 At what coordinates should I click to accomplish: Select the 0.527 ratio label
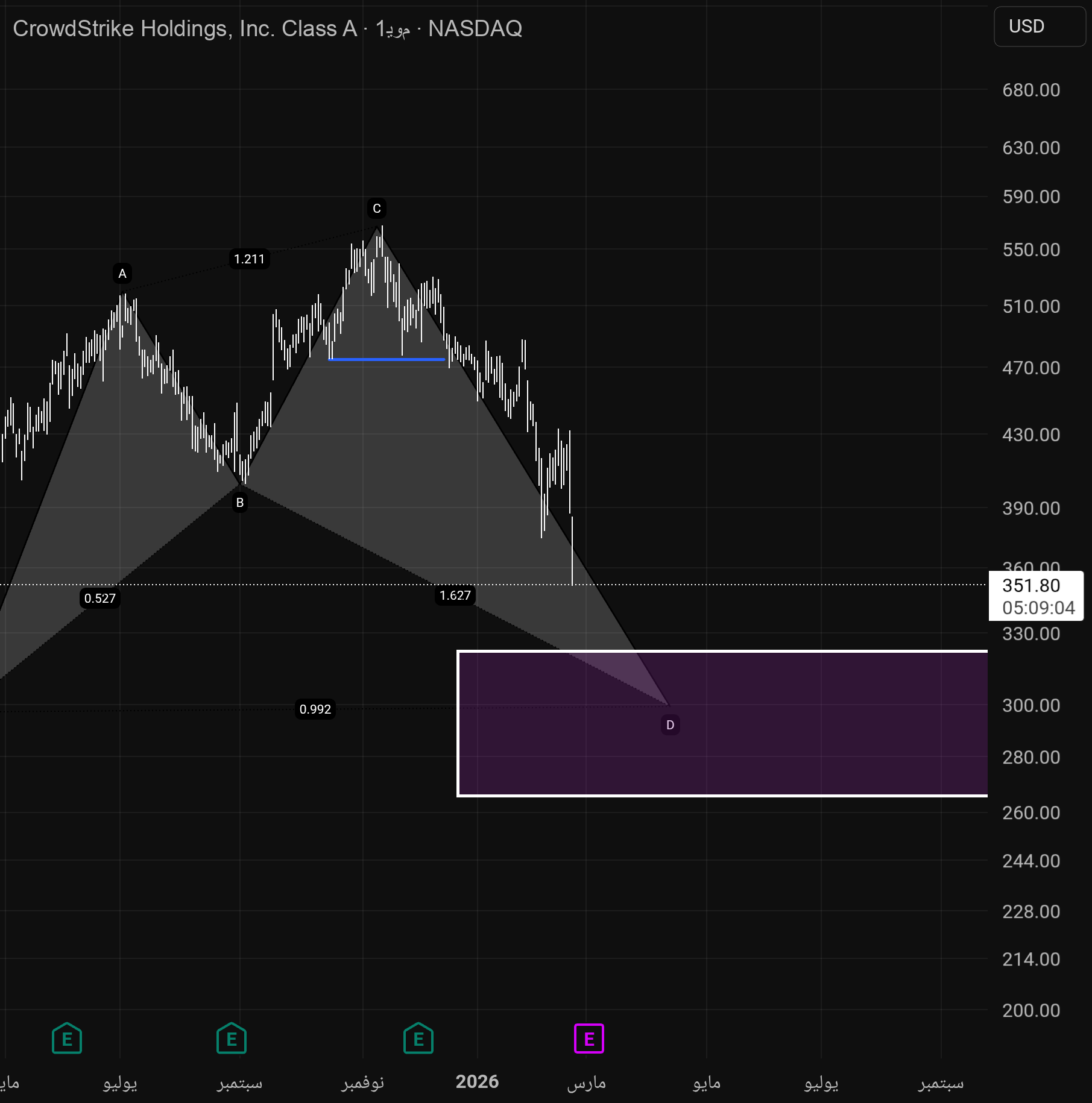[x=100, y=598]
